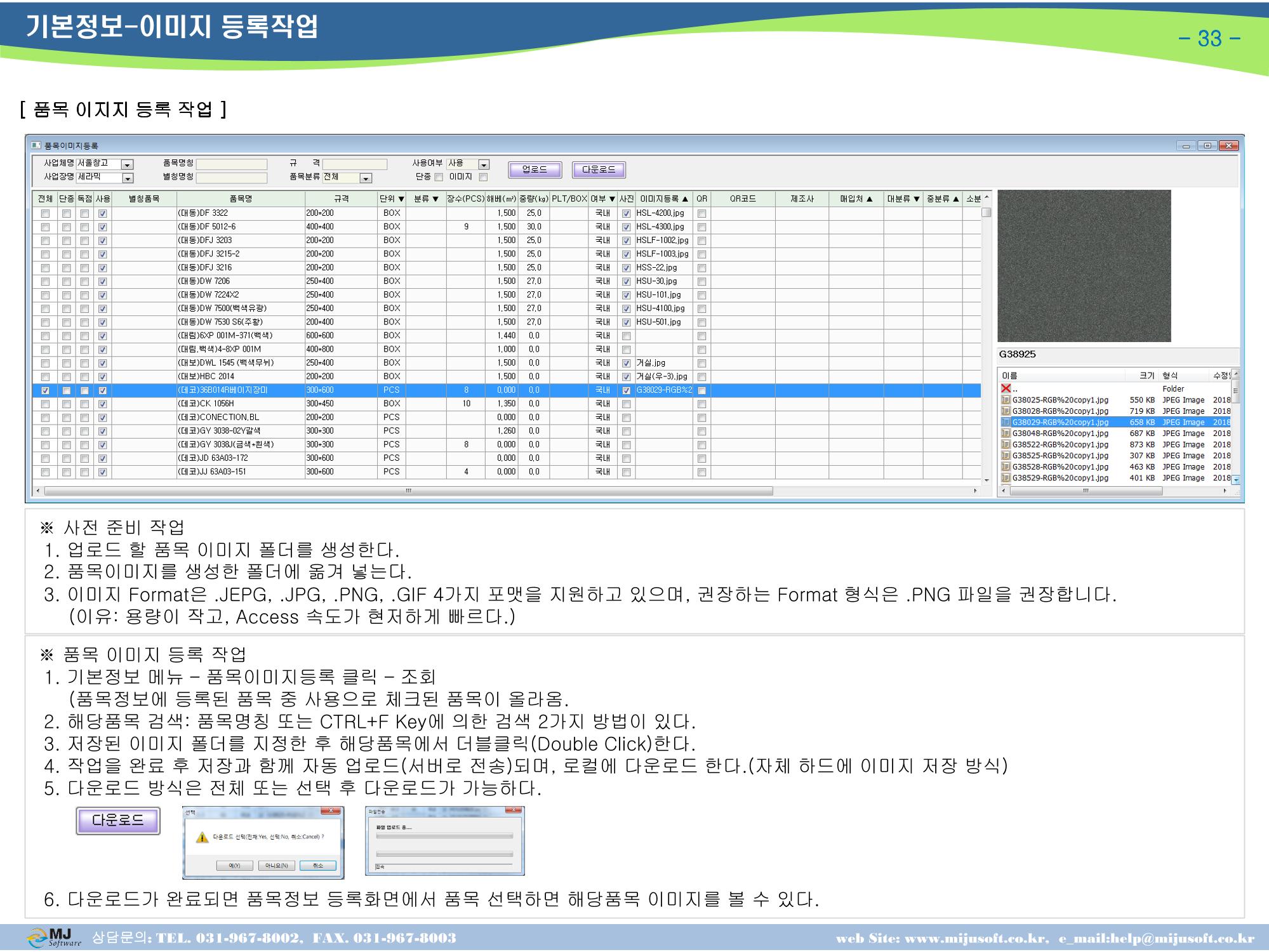Click the file list's left scroll arrow

click(x=1004, y=491)
